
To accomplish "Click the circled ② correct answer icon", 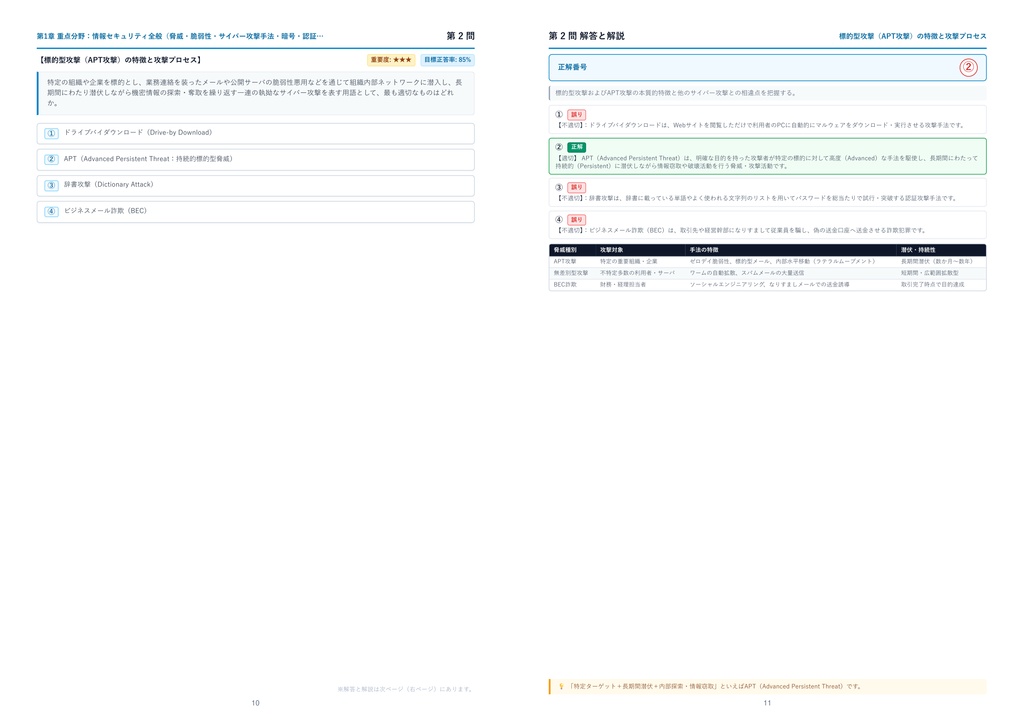I will [968, 67].
